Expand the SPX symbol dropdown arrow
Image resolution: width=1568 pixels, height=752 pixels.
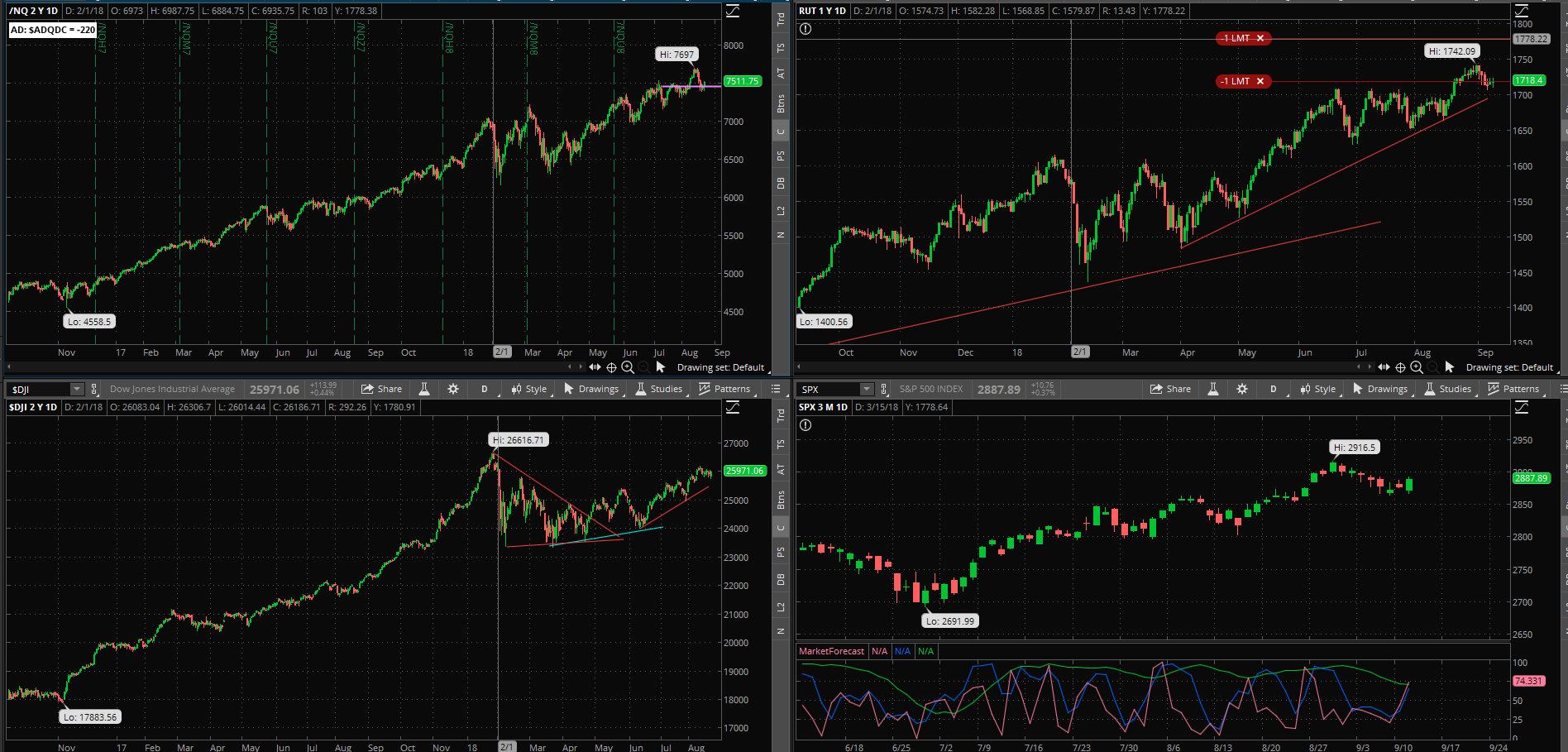866,389
